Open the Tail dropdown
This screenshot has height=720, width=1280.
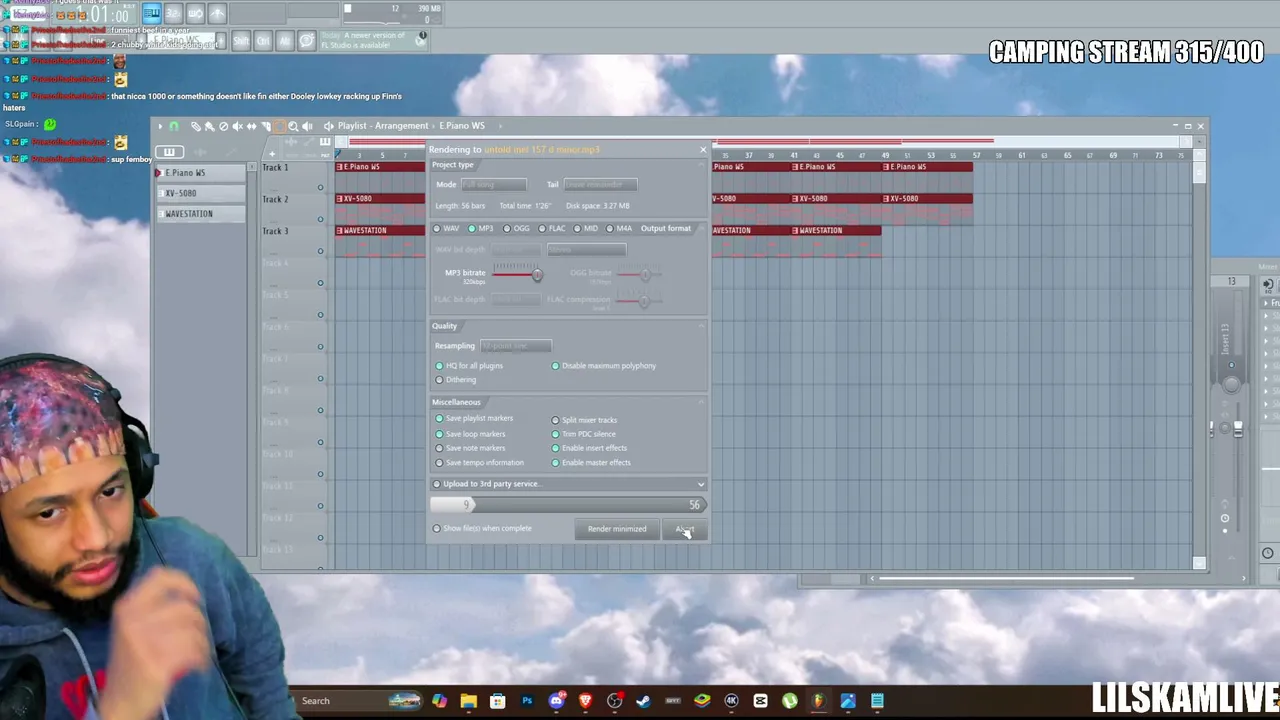coord(600,184)
